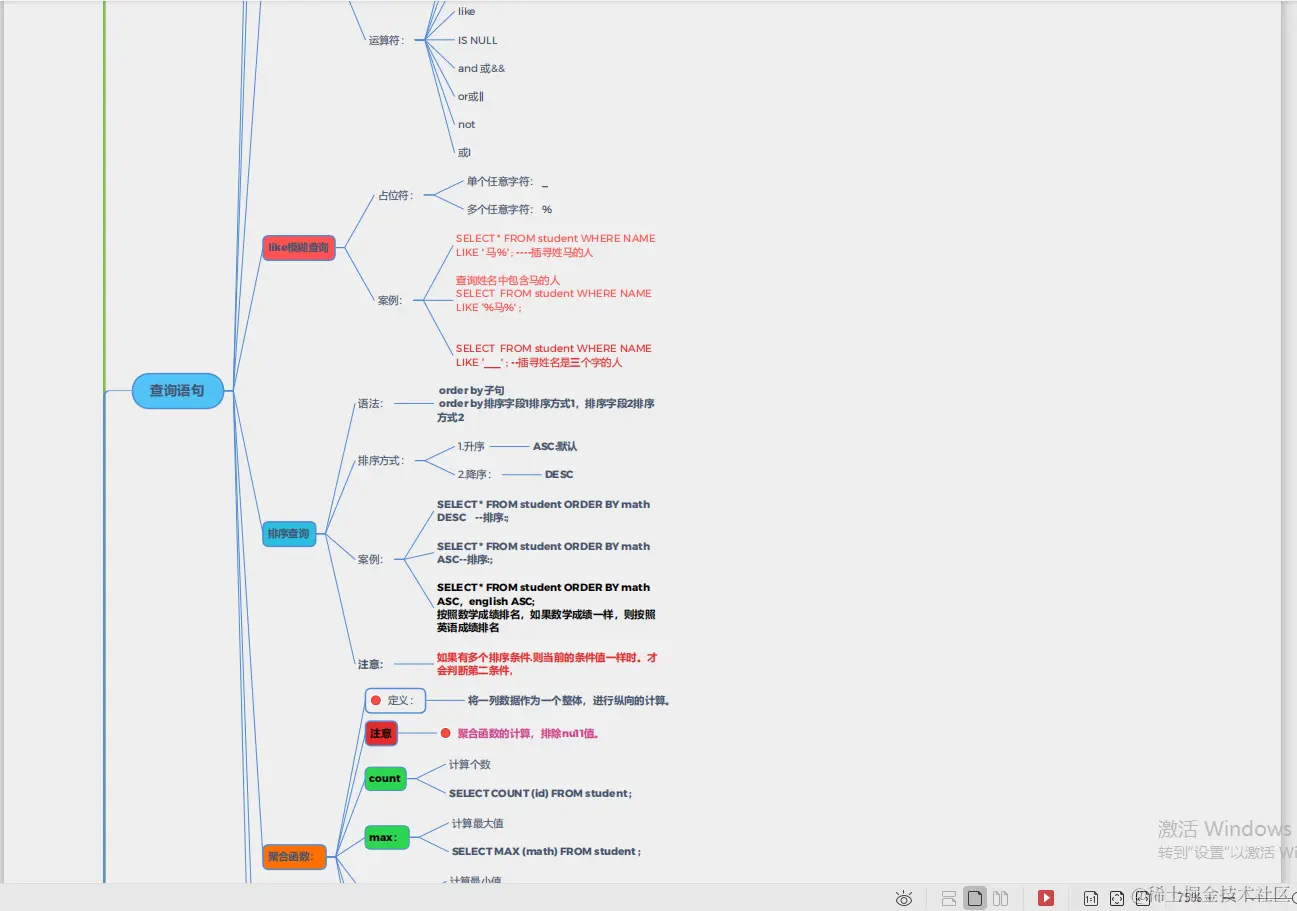Click the green max node
The image size is (1297, 911).
click(x=386, y=838)
